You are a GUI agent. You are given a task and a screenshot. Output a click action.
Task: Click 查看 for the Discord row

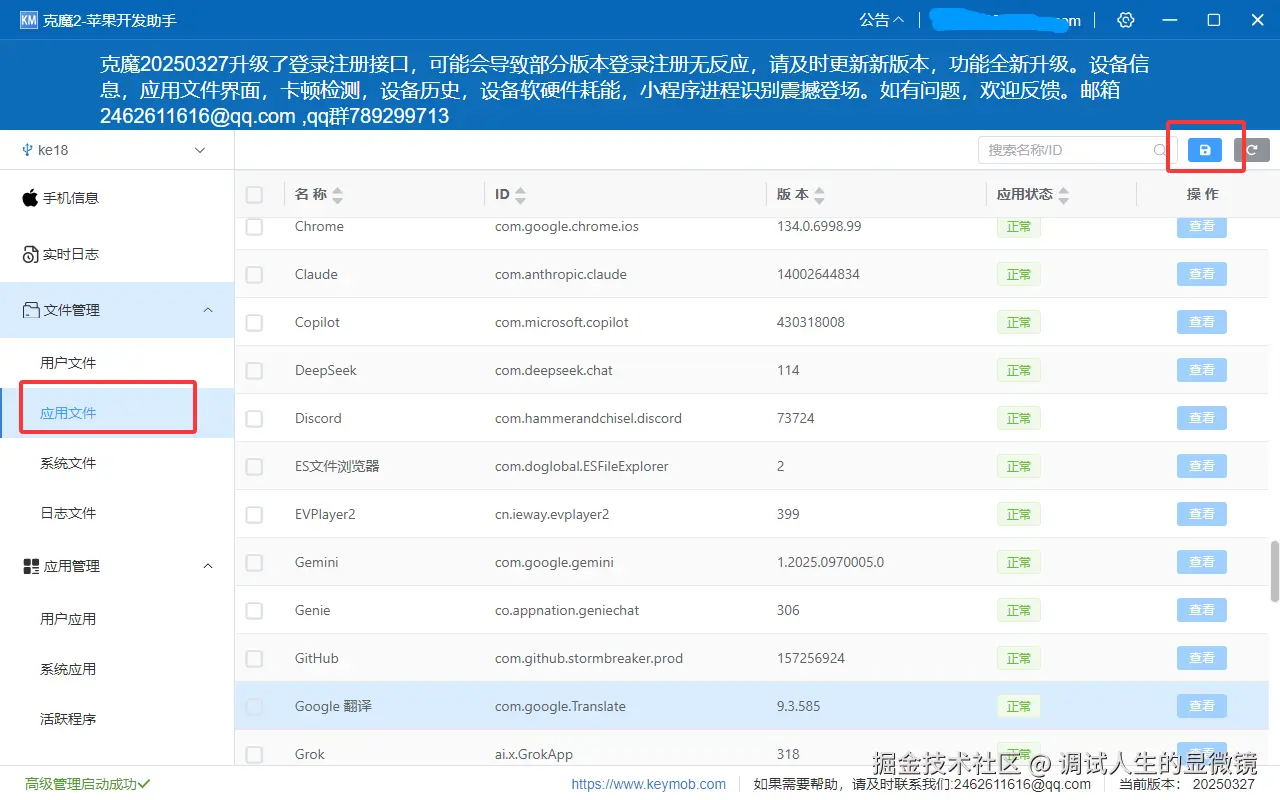click(1202, 418)
